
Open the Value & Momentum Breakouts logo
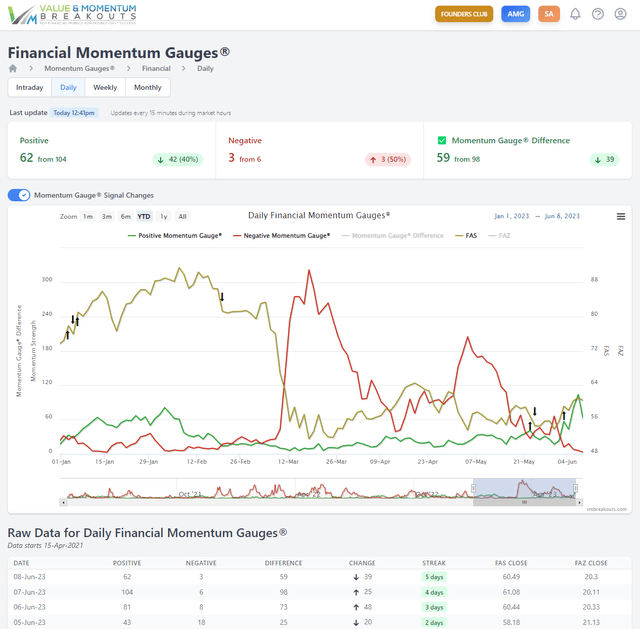click(72, 15)
